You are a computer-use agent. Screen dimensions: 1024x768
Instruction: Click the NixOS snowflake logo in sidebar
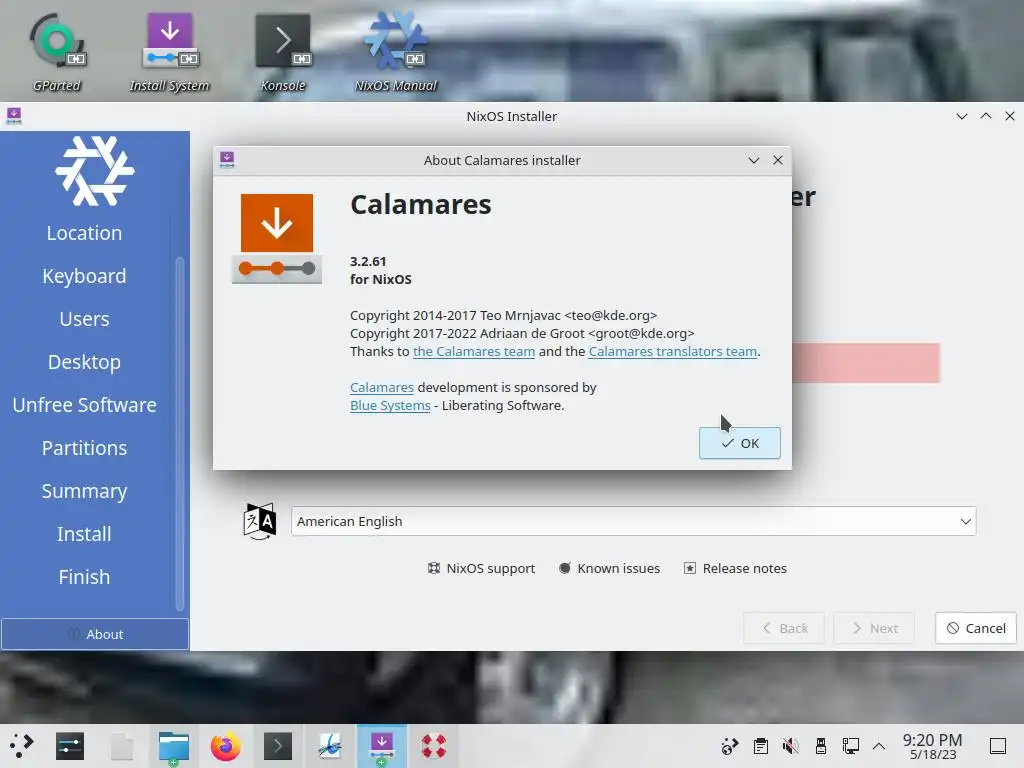point(95,171)
